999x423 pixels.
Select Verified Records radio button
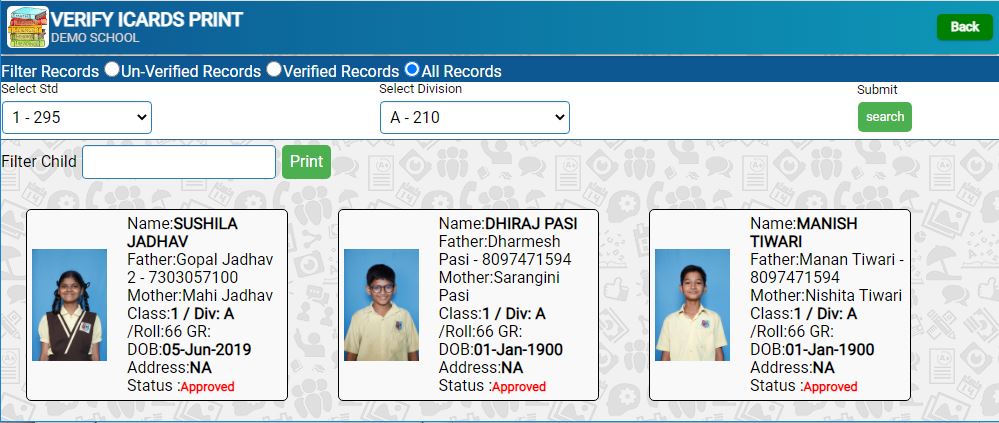point(274,69)
